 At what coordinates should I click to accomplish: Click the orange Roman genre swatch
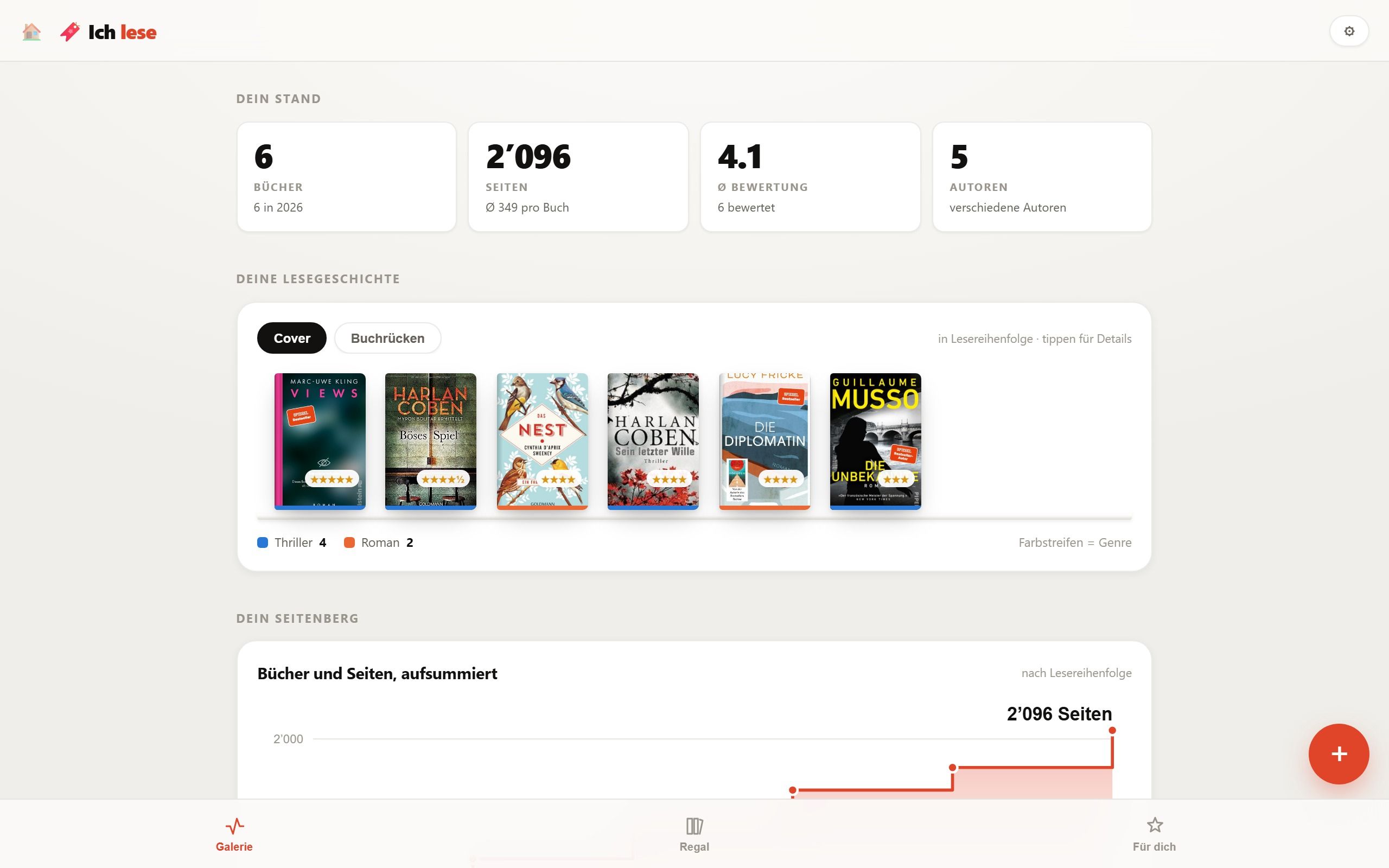click(x=349, y=542)
